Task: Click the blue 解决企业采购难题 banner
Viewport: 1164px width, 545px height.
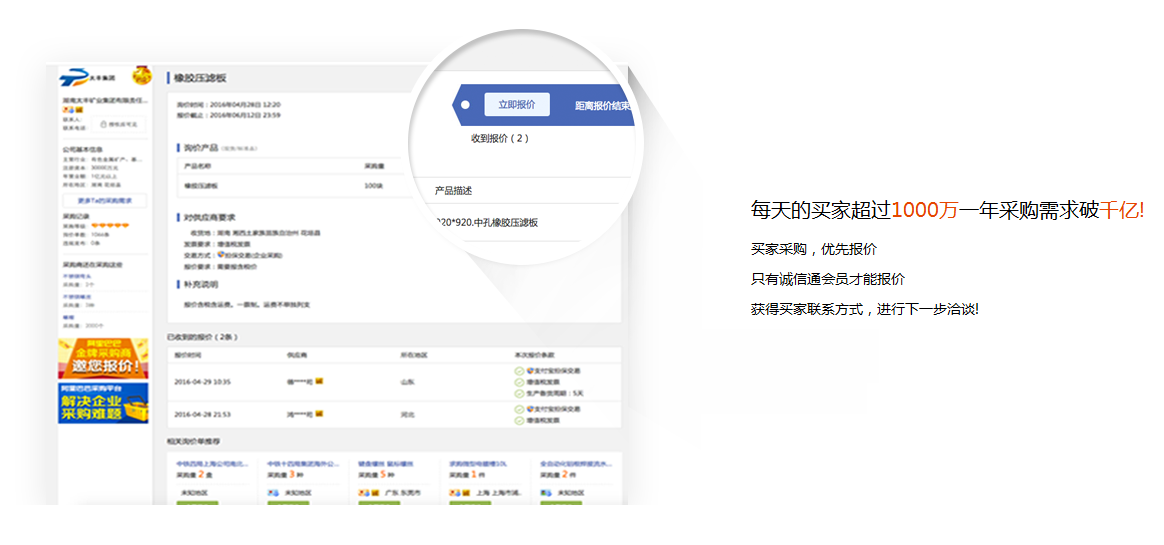Action: 103,403
